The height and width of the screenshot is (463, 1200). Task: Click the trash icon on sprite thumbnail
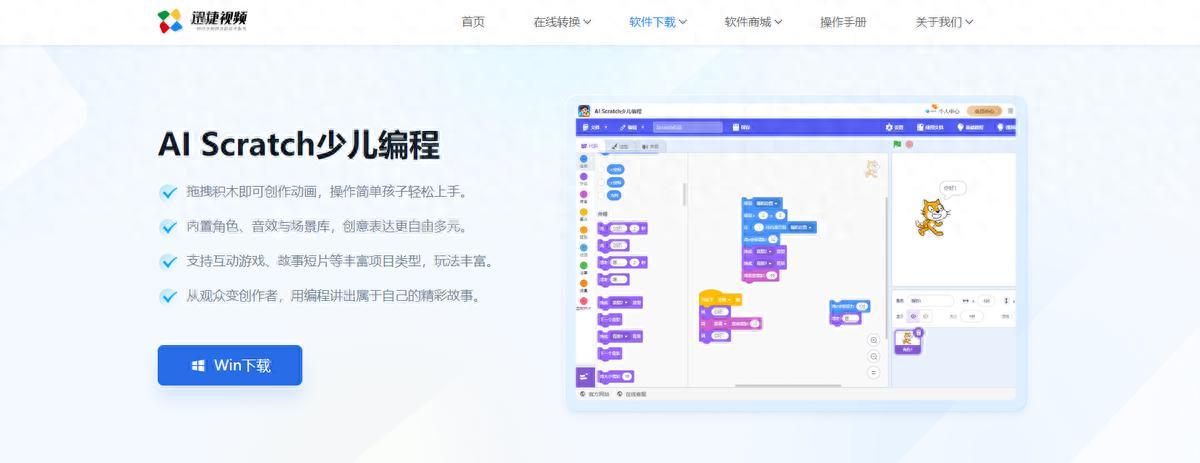pyautogui.click(x=918, y=332)
